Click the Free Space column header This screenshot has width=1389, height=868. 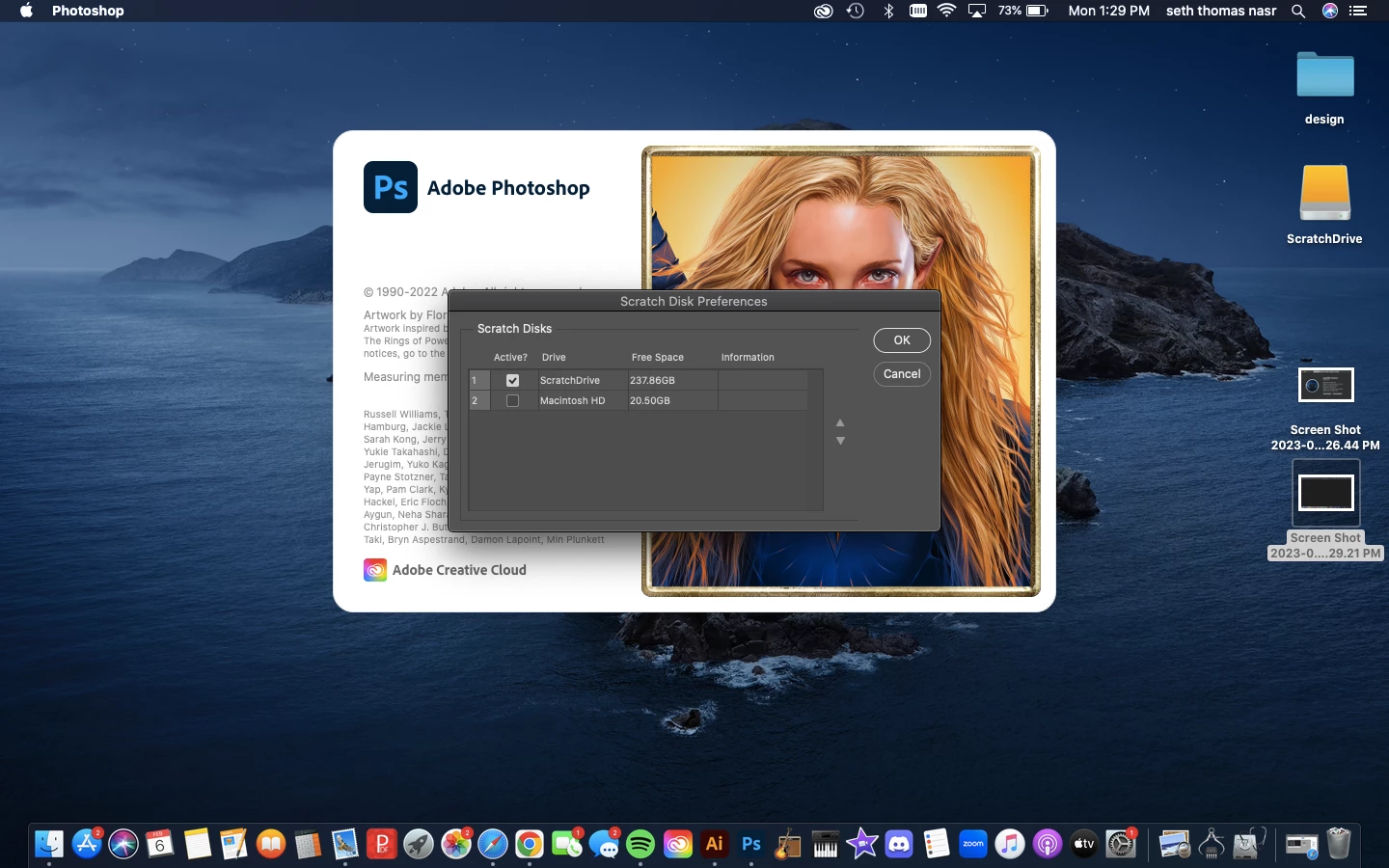(658, 357)
